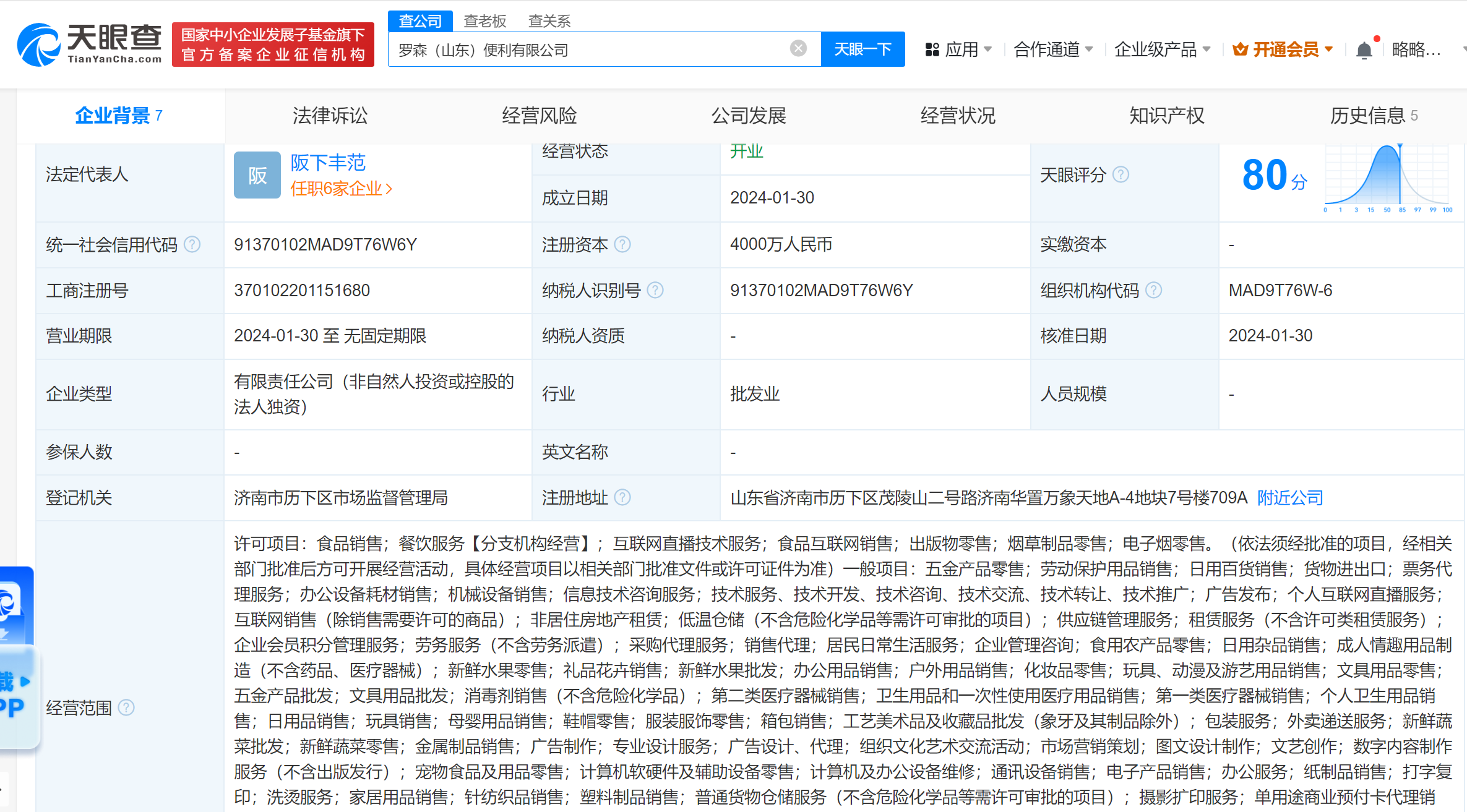This screenshot has height=812, width=1467.
Task: Click the 80分 TianYan score
Action: (x=1275, y=175)
